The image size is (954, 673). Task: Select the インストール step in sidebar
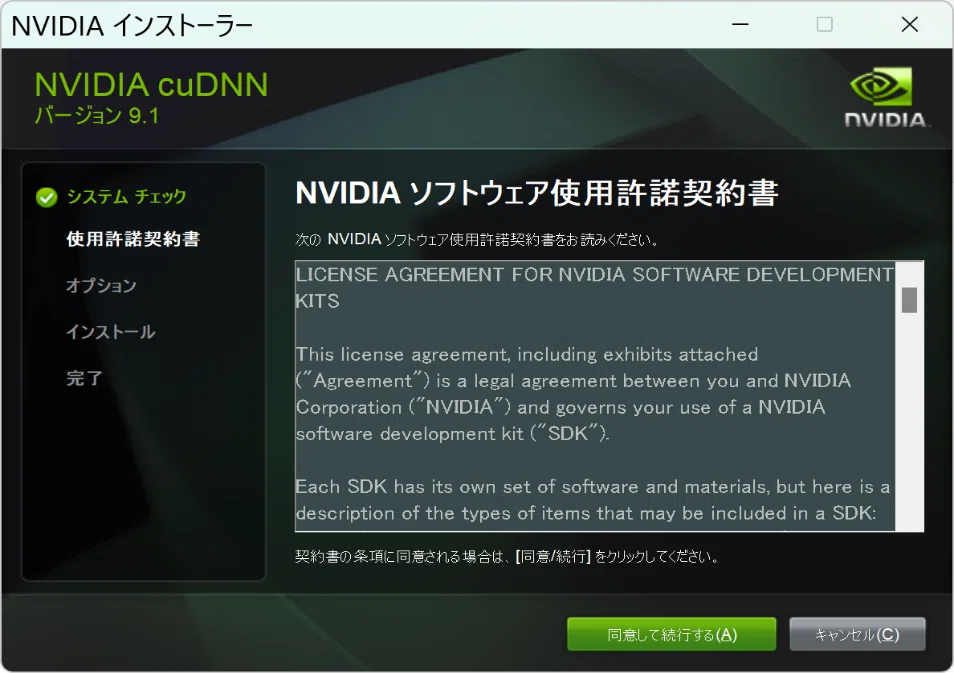111,332
